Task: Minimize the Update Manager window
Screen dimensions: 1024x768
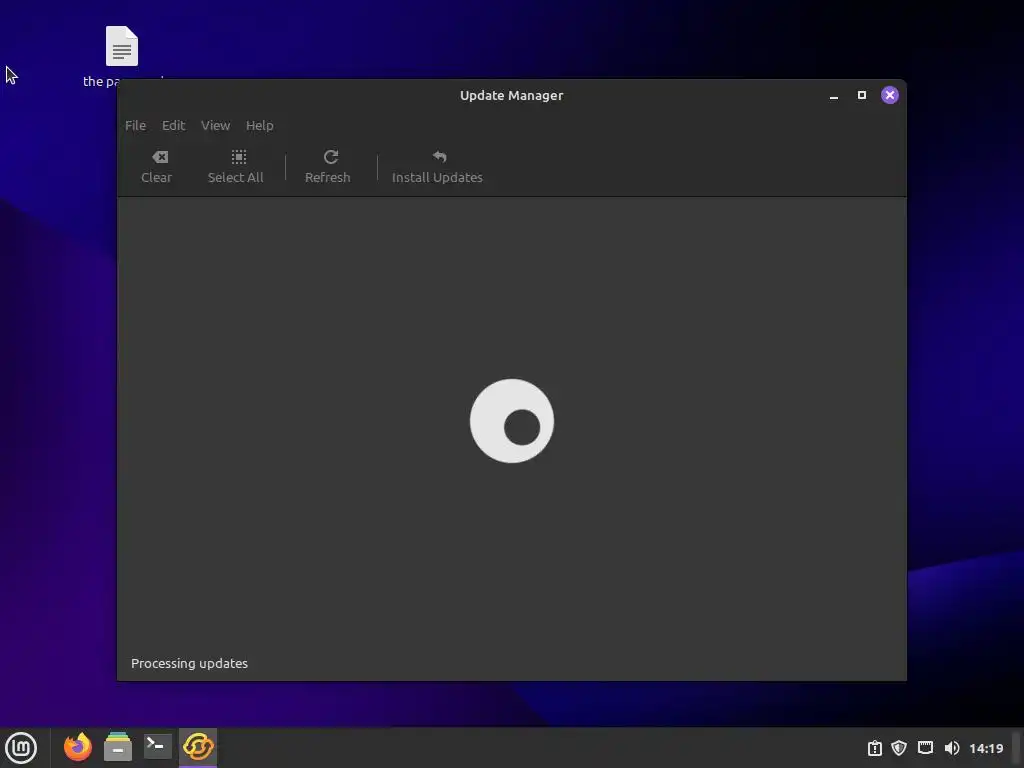Action: click(x=834, y=95)
